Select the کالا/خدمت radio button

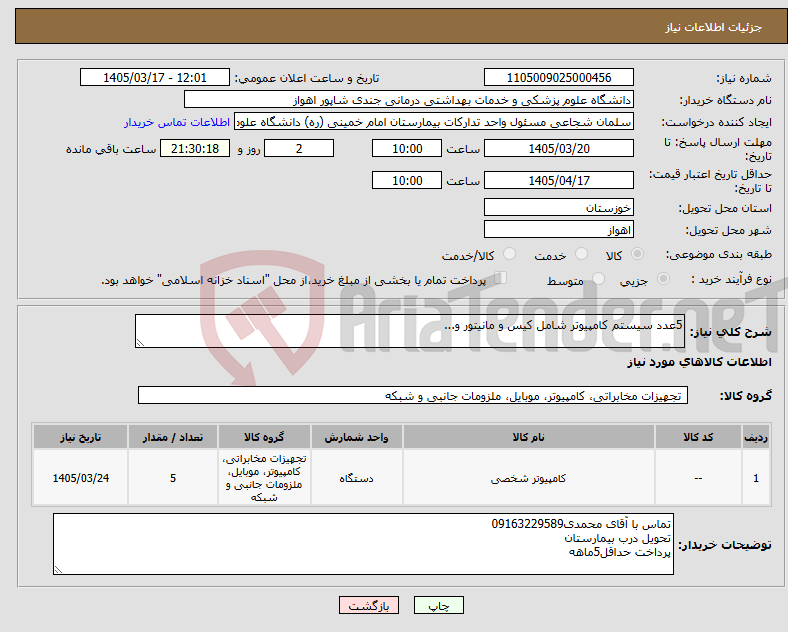[510, 254]
